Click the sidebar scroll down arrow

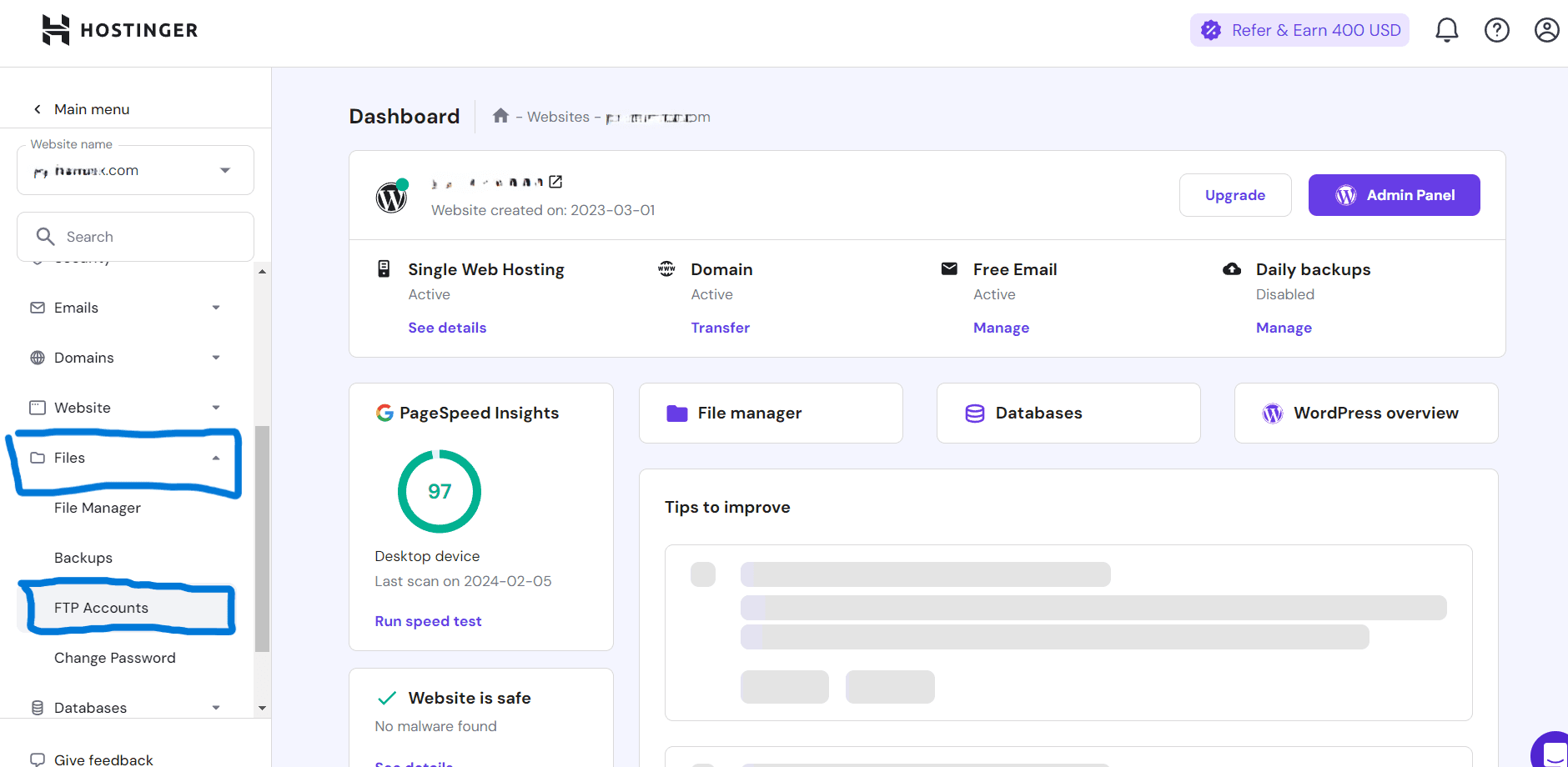click(x=262, y=709)
